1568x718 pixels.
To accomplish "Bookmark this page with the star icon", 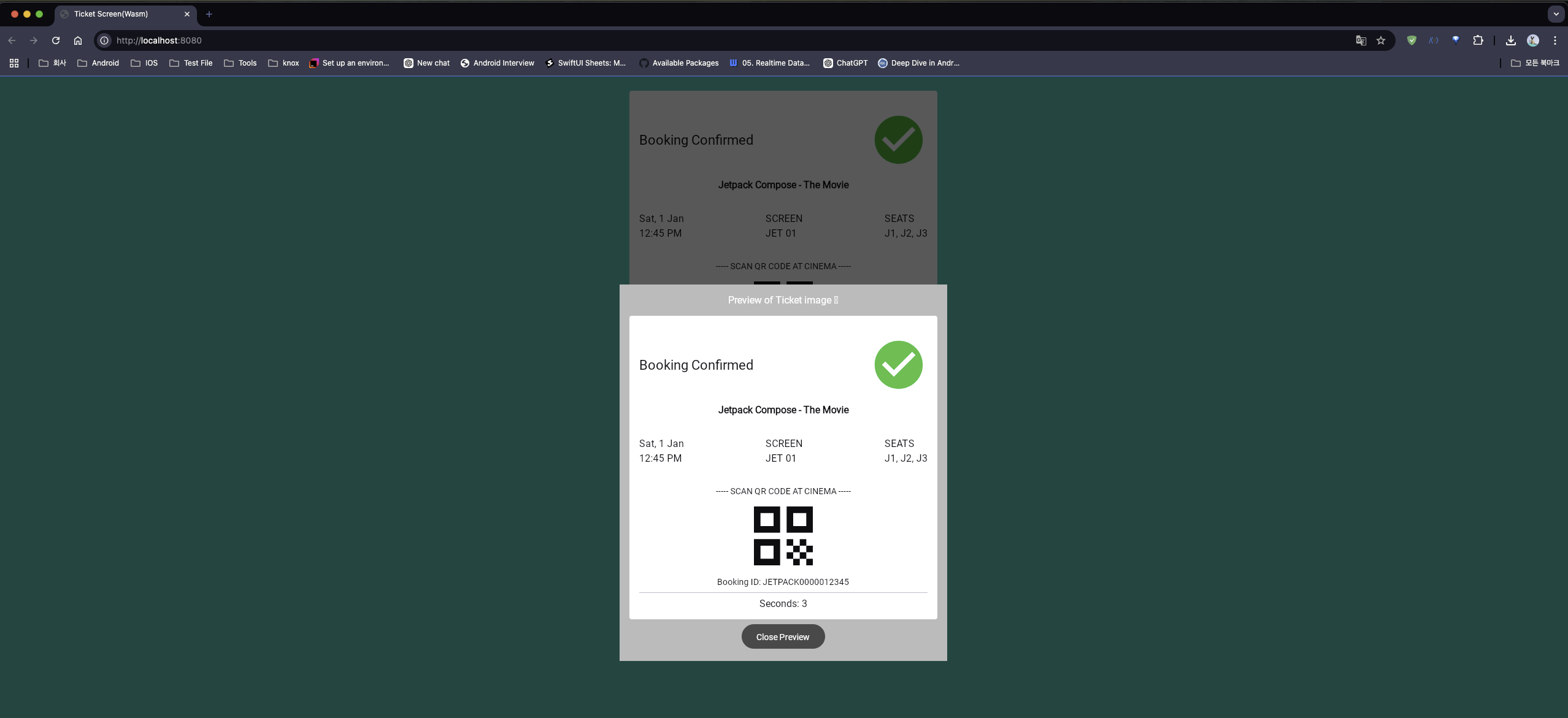I will [1381, 40].
